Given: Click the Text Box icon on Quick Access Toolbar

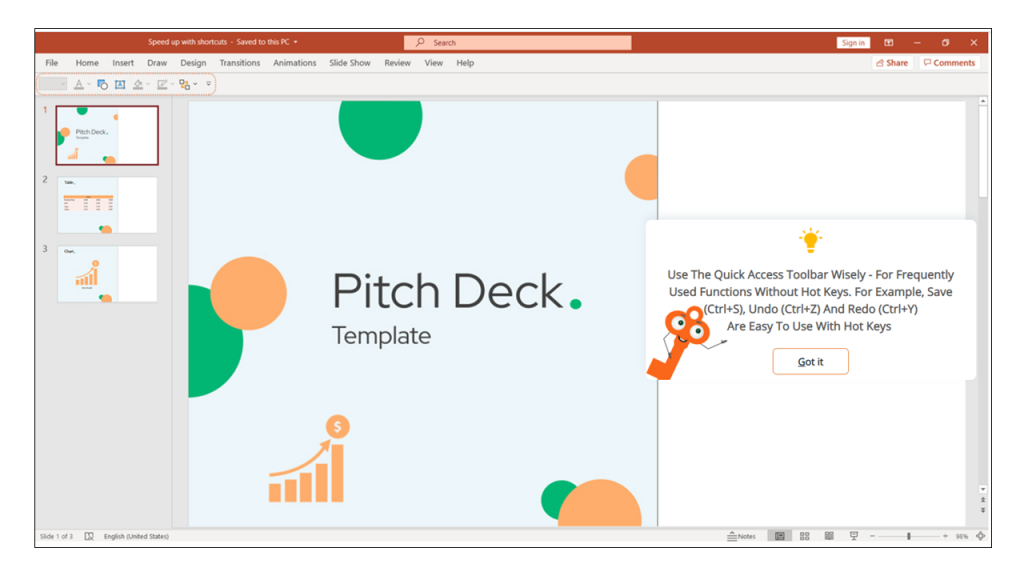Looking at the screenshot, I should pyautogui.click(x=120, y=84).
